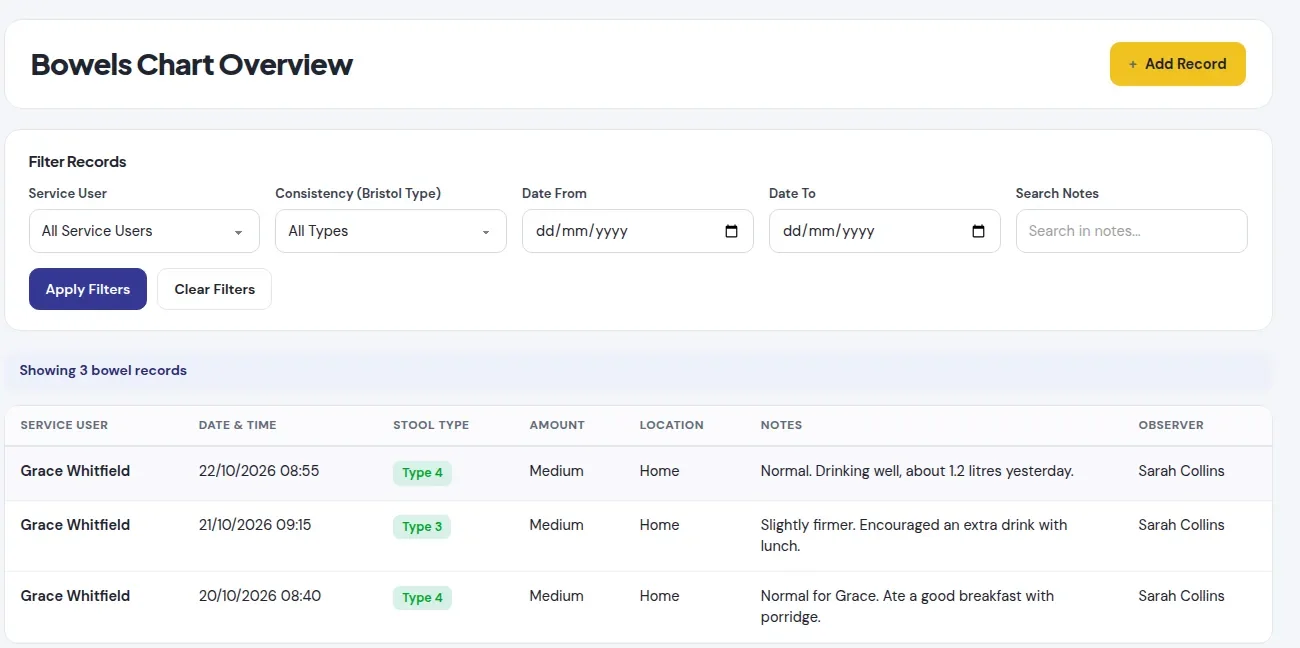1300x648 pixels.
Task: Click the Date & Time column header
Action: pyautogui.click(x=238, y=425)
